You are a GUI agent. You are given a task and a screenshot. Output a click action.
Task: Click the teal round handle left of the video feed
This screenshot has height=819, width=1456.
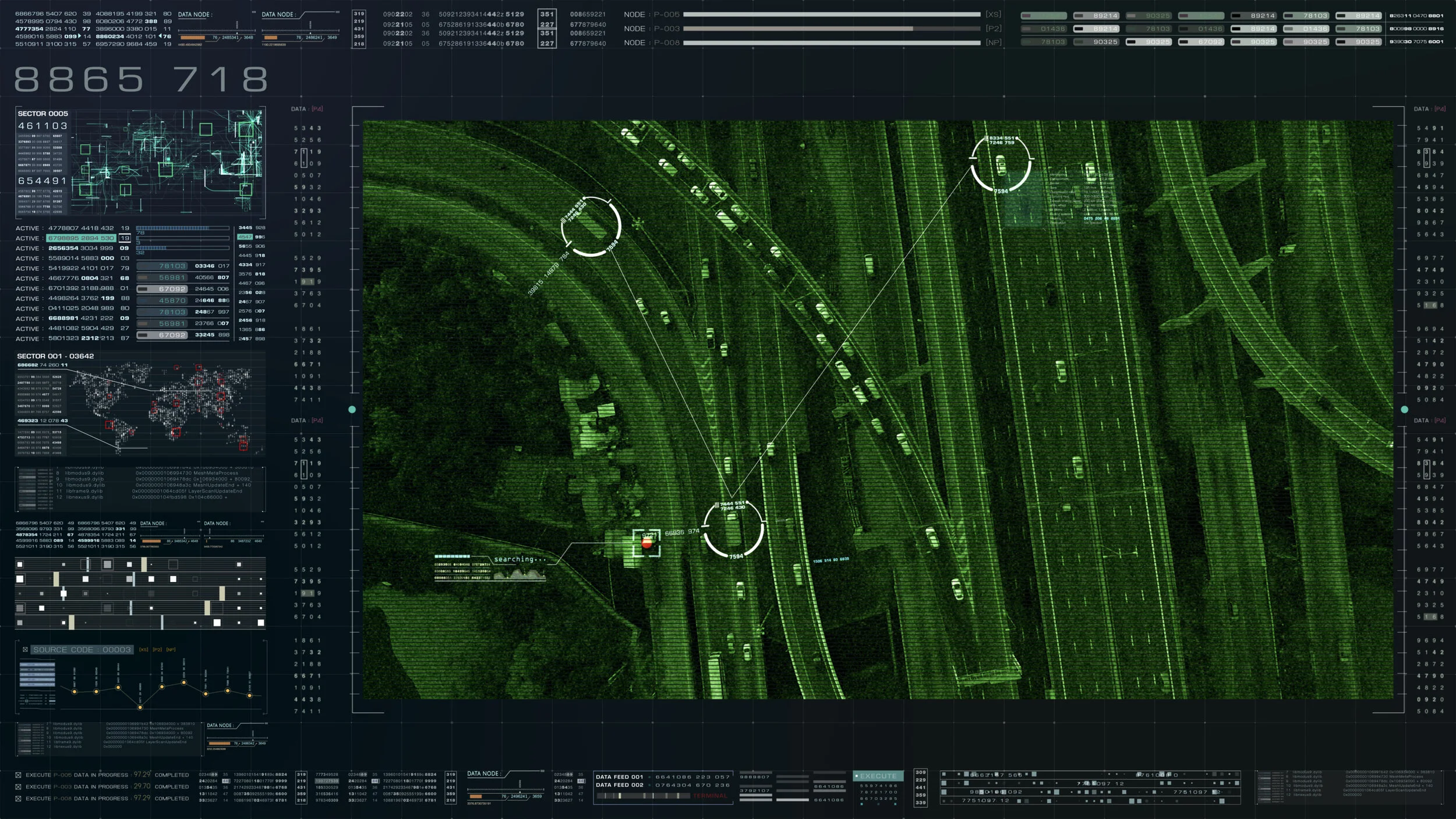pos(352,409)
